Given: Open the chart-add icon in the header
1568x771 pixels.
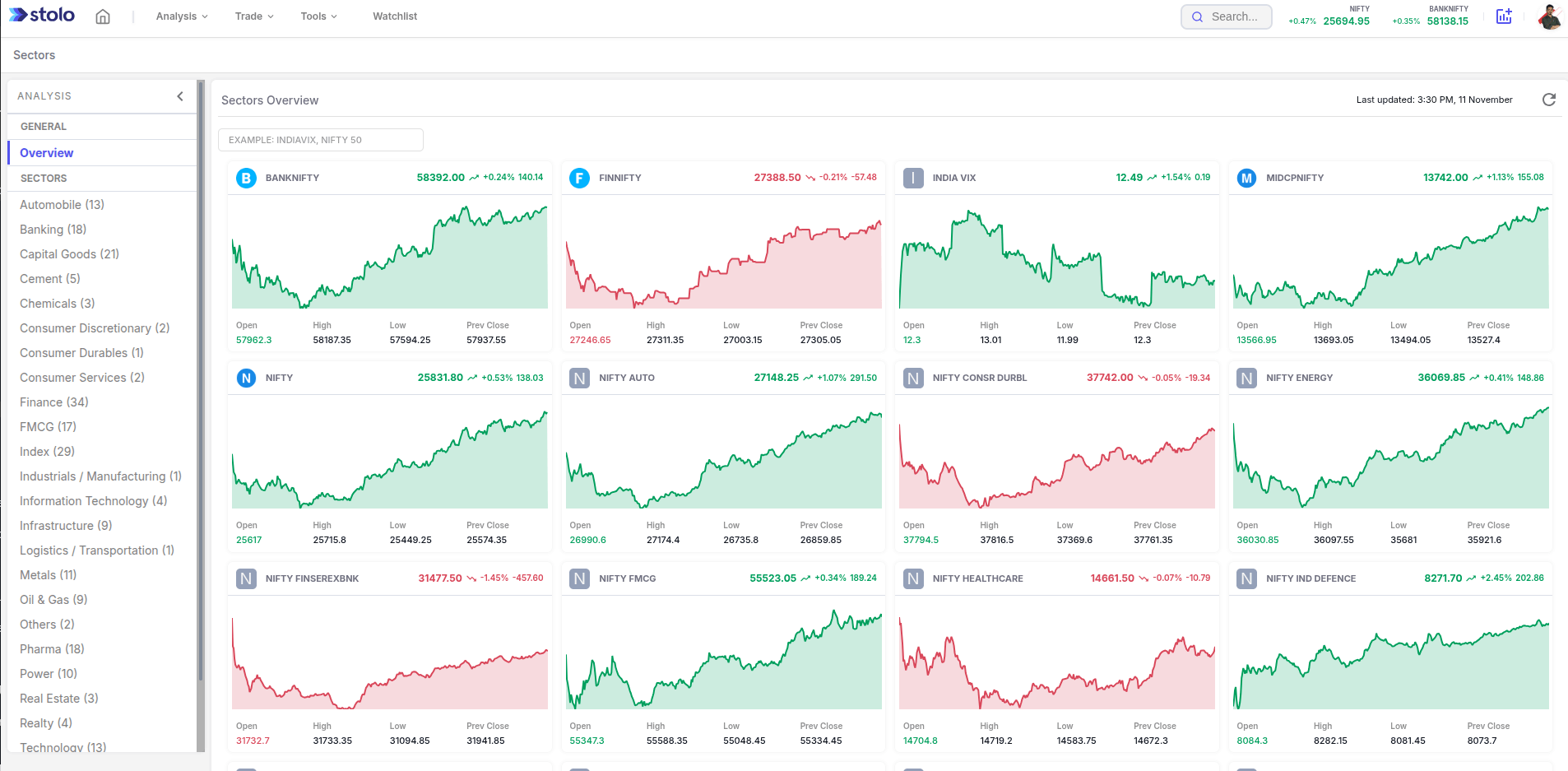Looking at the screenshot, I should [1504, 16].
